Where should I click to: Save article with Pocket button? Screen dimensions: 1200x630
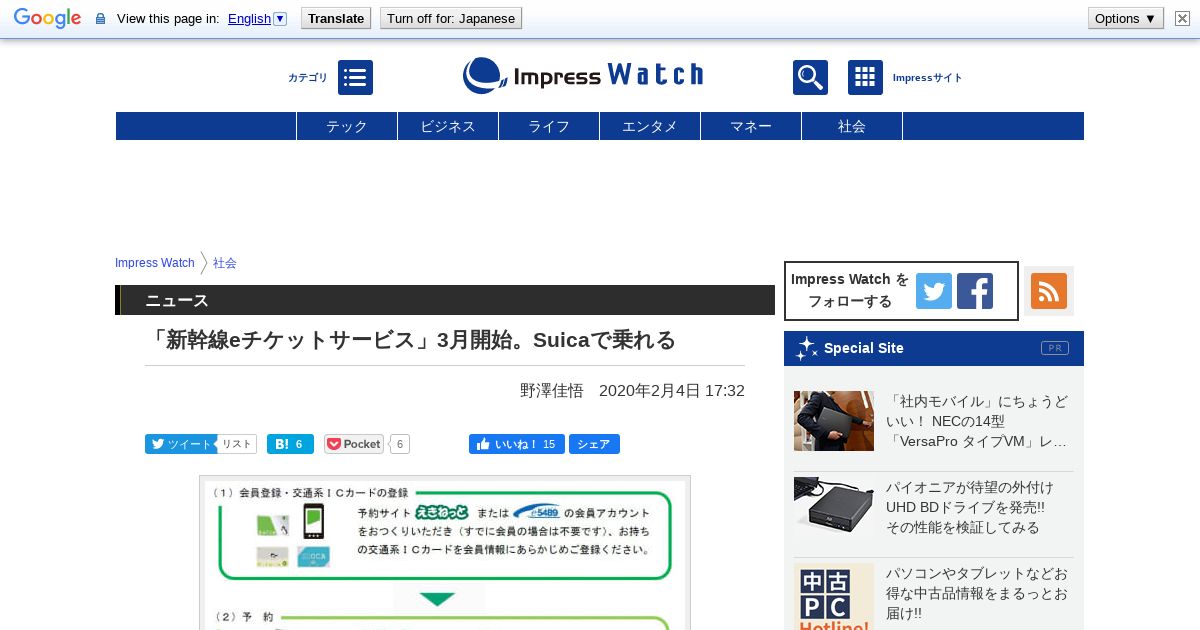[354, 444]
